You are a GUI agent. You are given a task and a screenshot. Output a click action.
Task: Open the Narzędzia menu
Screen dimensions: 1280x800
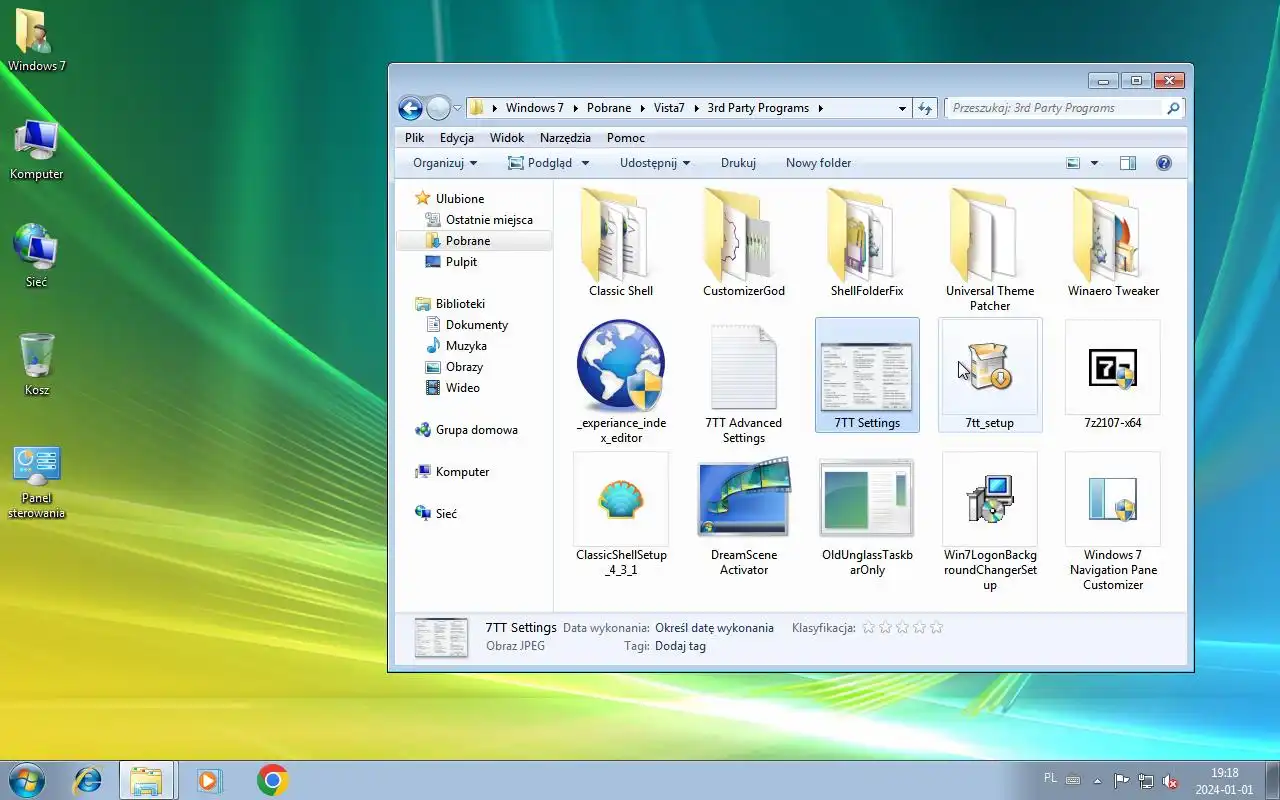coord(565,138)
